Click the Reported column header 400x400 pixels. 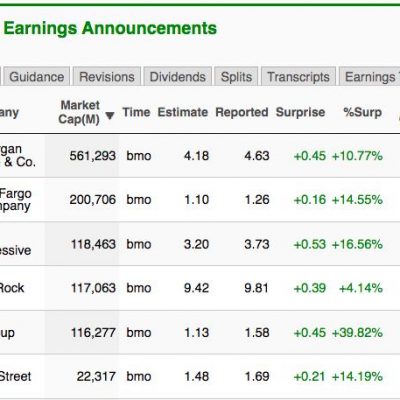pyautogui.click(x=242, y=112)
